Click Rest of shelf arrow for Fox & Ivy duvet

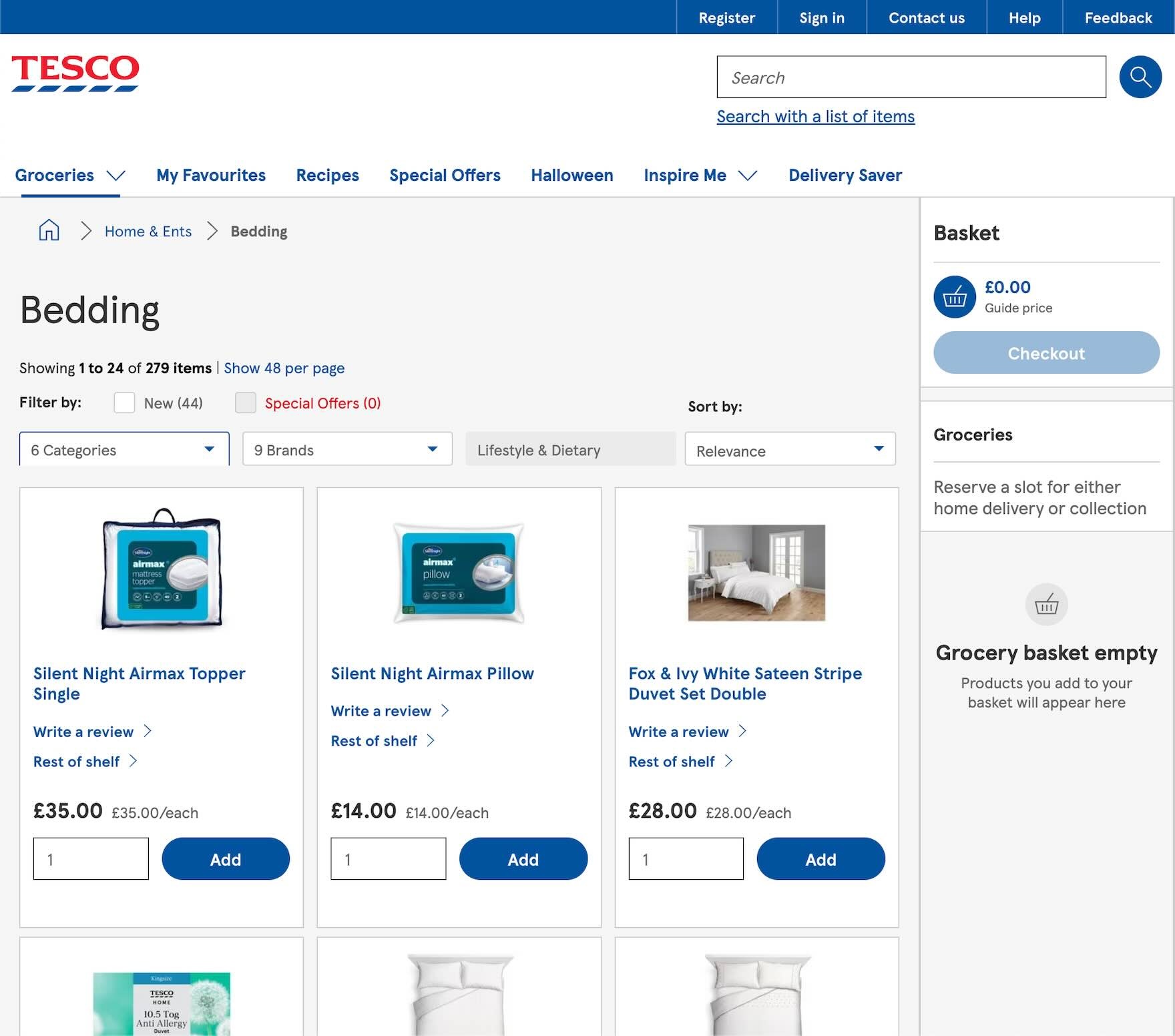click(728, 761)
